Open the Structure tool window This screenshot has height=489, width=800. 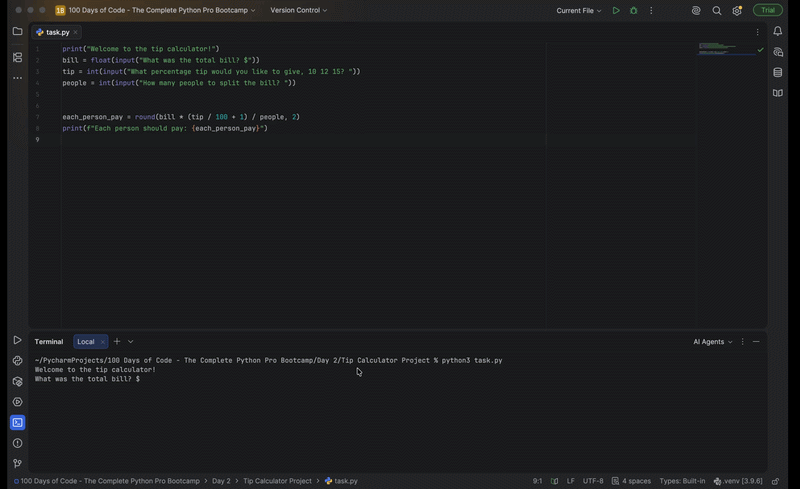tap(17, 57)
